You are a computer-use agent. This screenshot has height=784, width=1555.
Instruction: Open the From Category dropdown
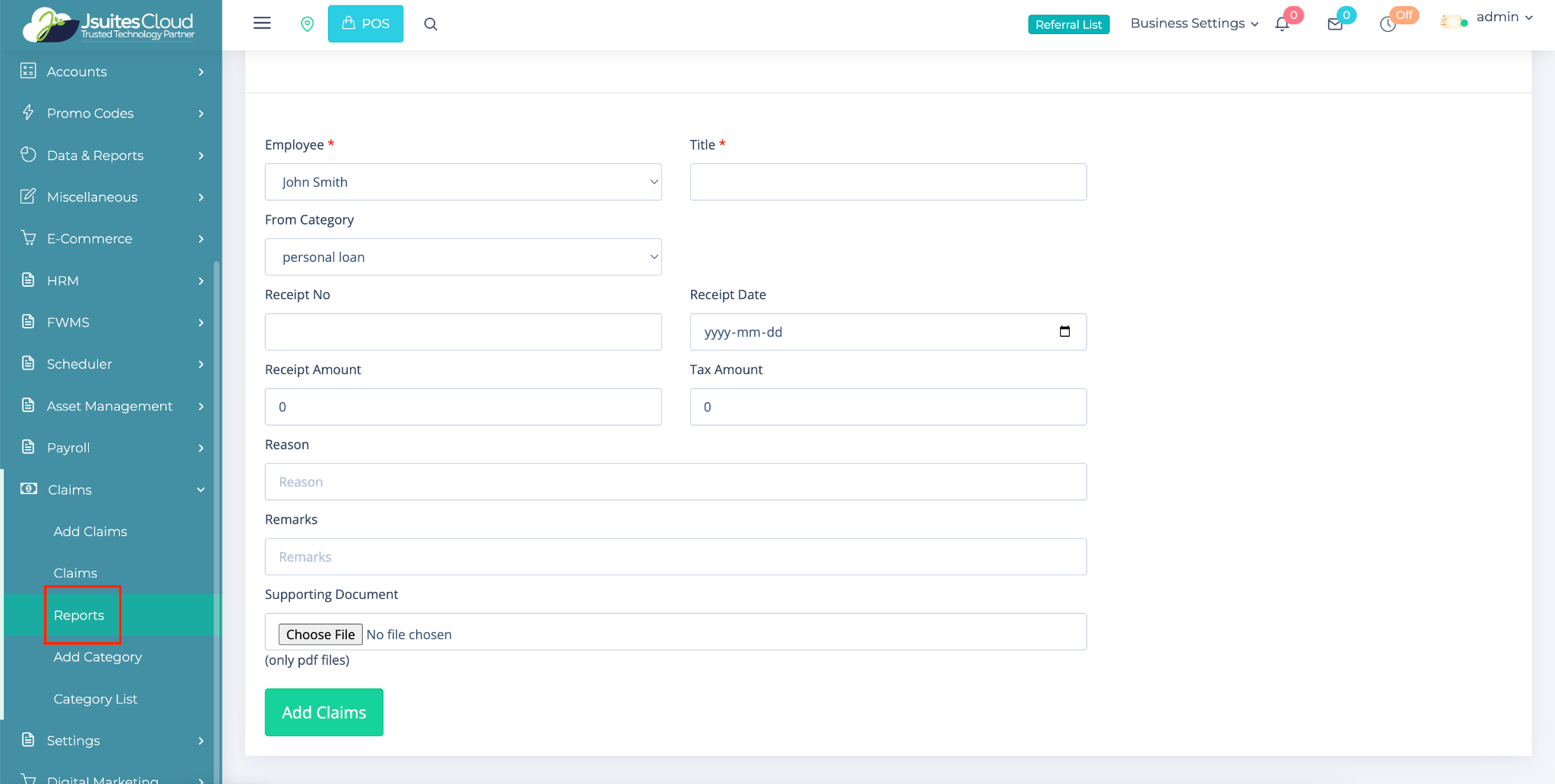click(463, 257)
